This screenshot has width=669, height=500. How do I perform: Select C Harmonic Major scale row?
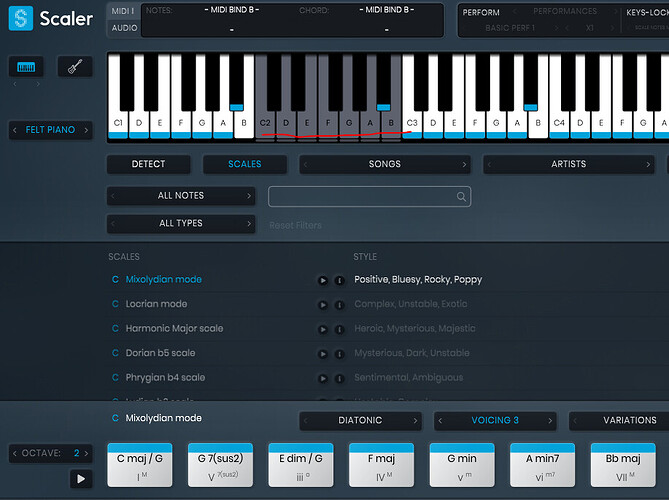(167, 328)
